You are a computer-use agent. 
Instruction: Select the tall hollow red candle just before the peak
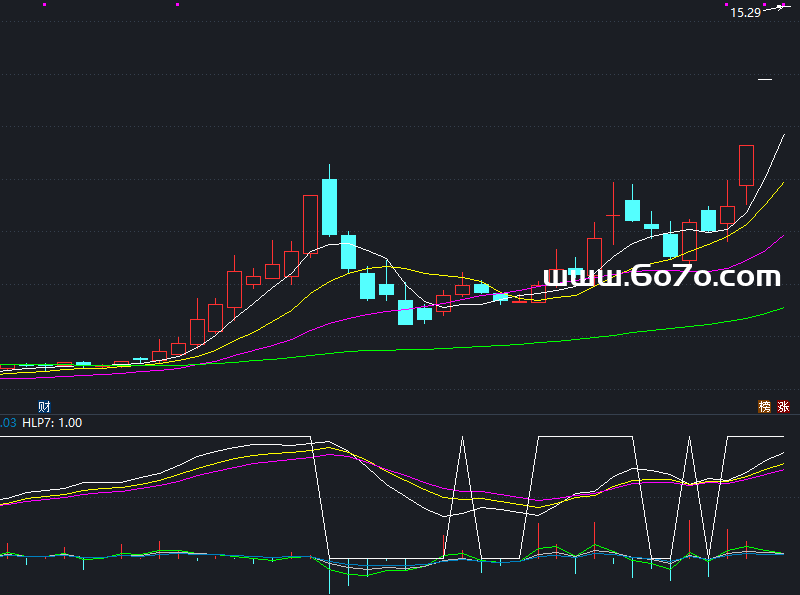click(310, 224)
